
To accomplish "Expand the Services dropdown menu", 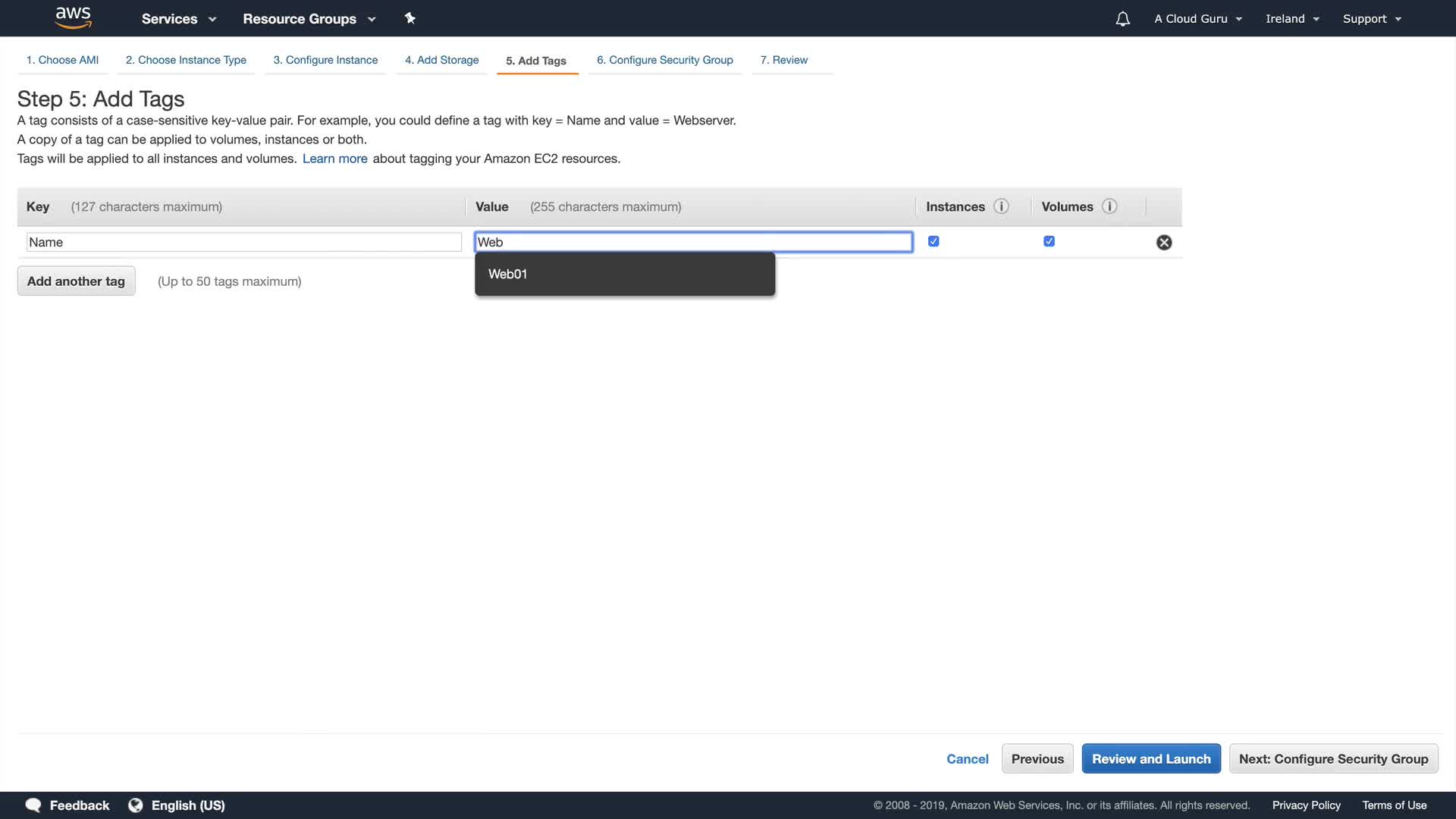I will coord(179,19).
